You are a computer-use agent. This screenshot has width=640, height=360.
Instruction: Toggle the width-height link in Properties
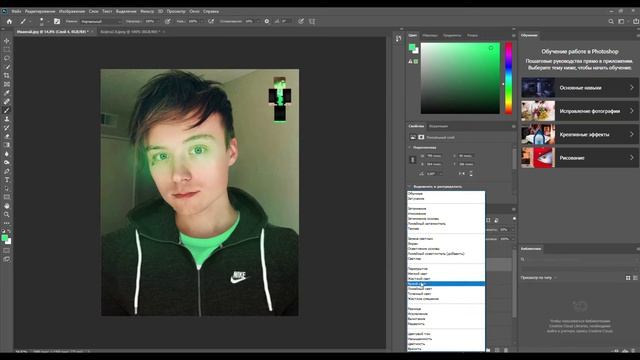412,160
